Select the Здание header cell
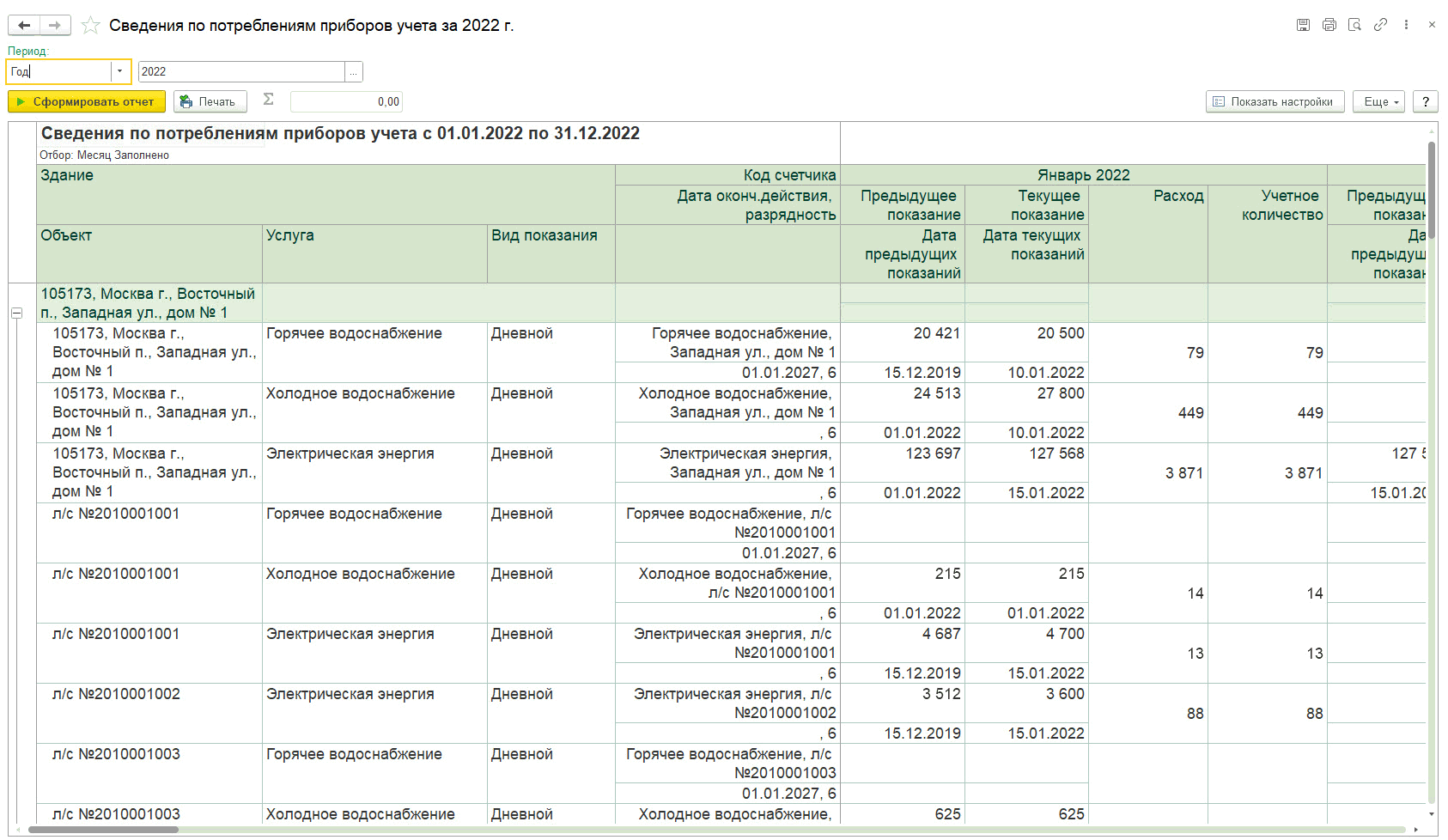This screenshot has height=840, width=1448. pos(325,194)
